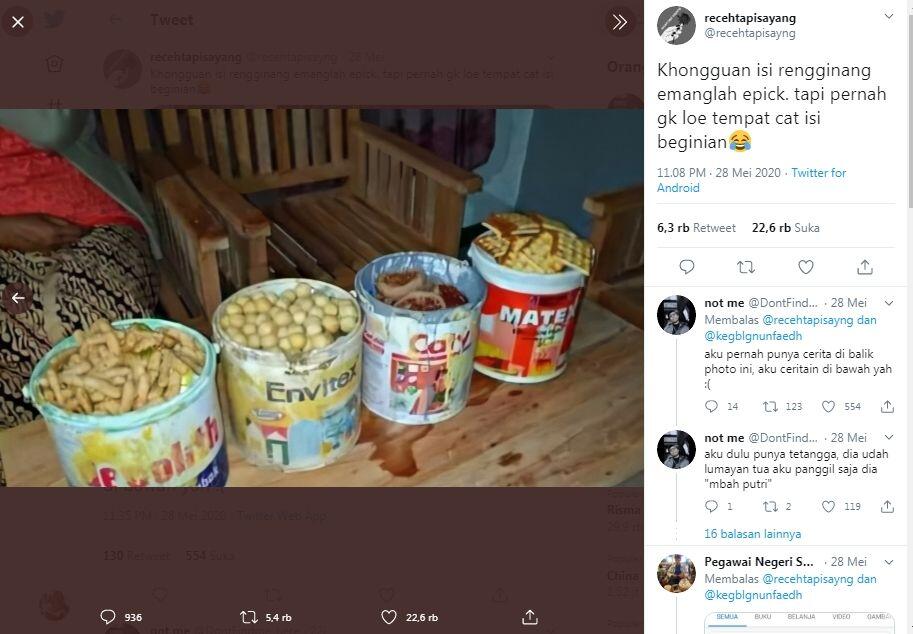Open recehtapisayang profile avatar

[x=676, y=25]
